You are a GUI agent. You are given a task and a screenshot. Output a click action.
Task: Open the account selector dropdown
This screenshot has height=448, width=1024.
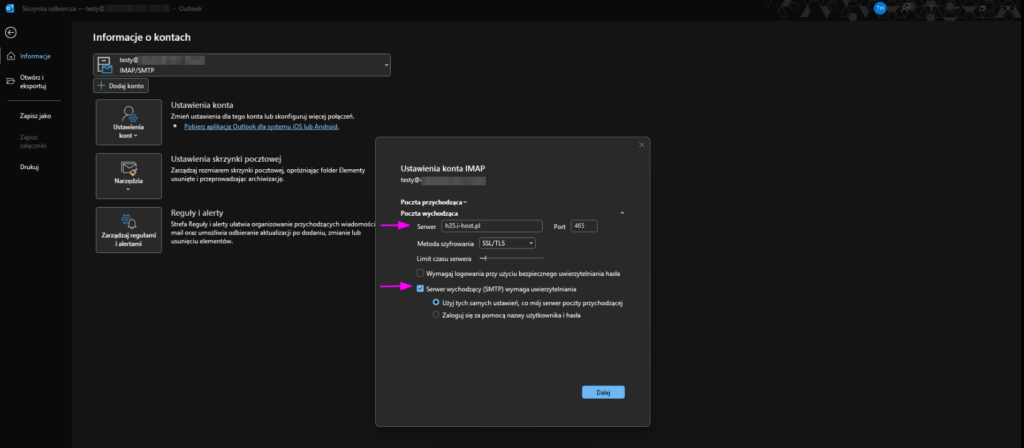click(x=386, y=66)
